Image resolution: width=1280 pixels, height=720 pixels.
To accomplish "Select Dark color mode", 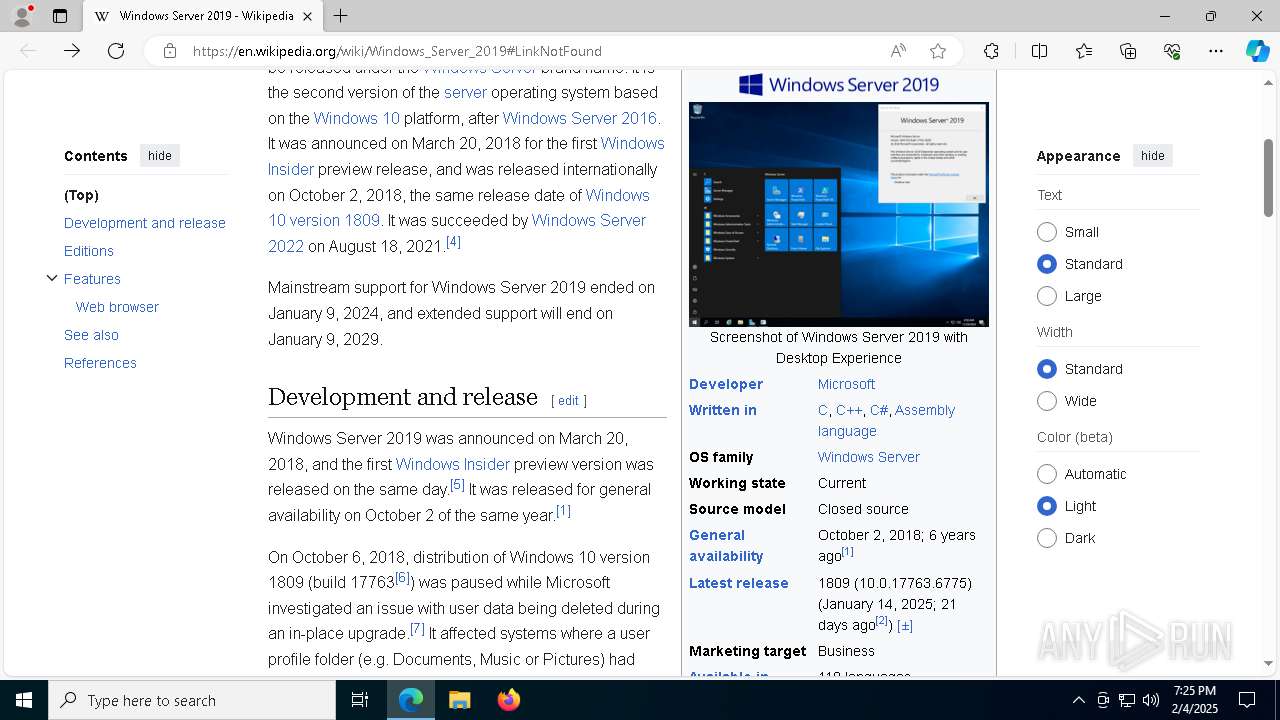I will click(1047, 538).
